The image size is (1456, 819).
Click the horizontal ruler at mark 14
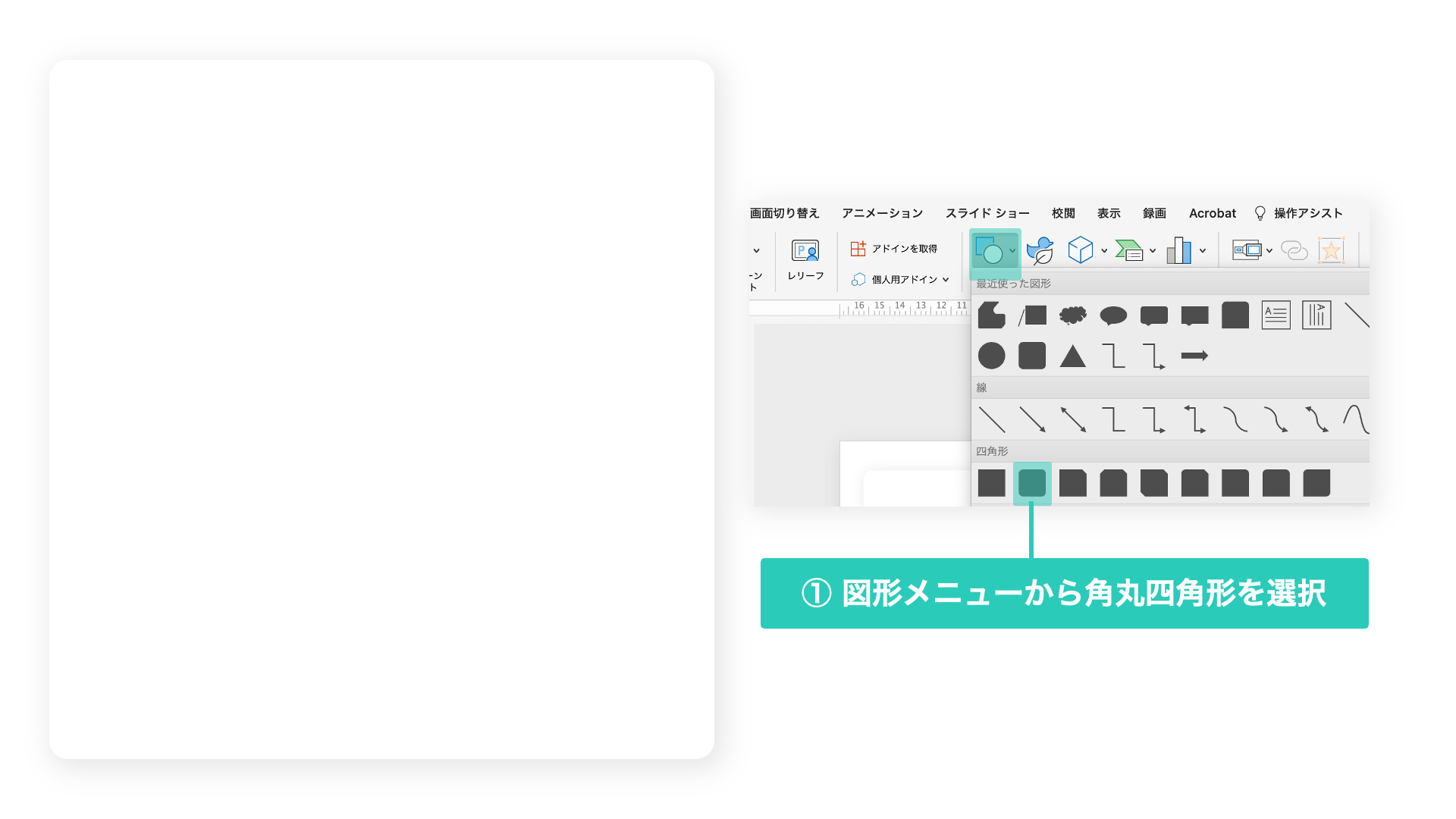(900, 306)
